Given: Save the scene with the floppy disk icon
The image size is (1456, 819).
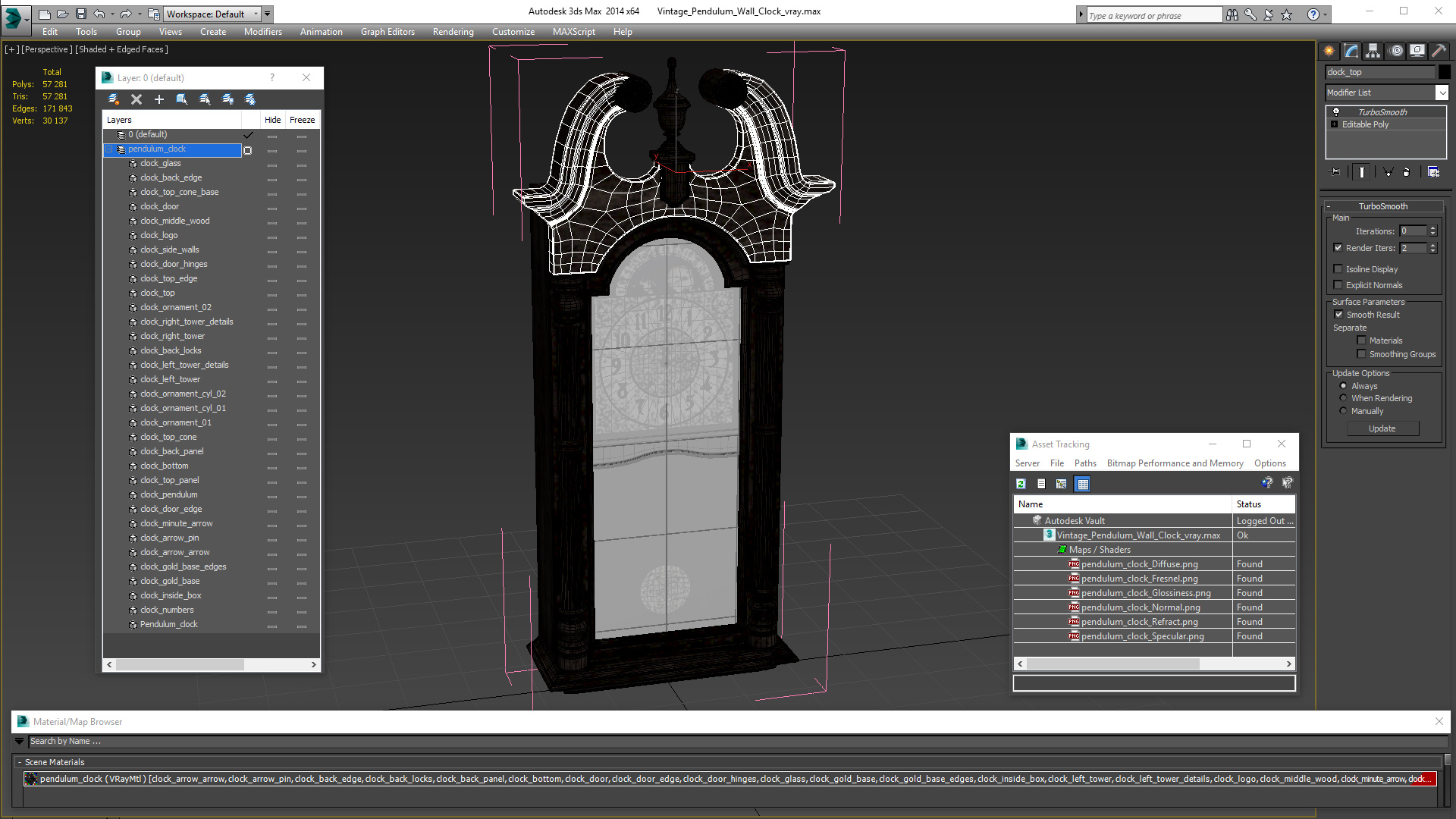Looking at the screenshot, I should (x=80, y=14).
